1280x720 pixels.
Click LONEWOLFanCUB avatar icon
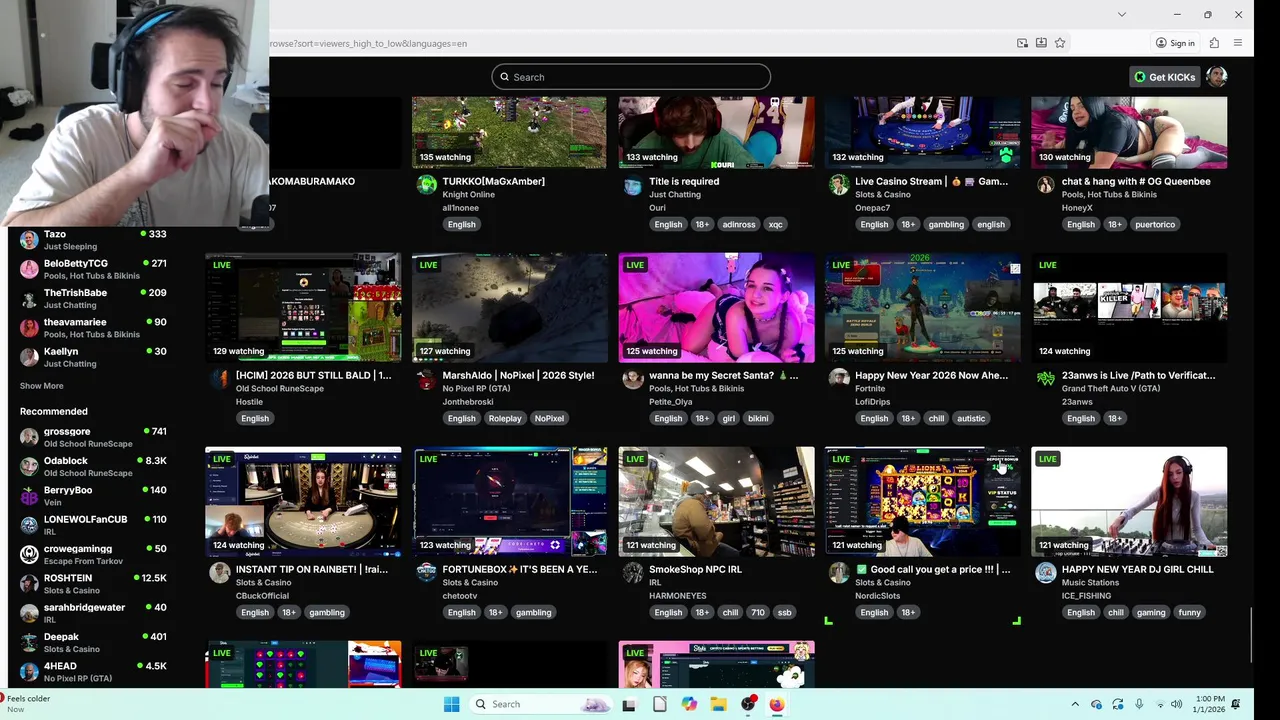(29, 525)
